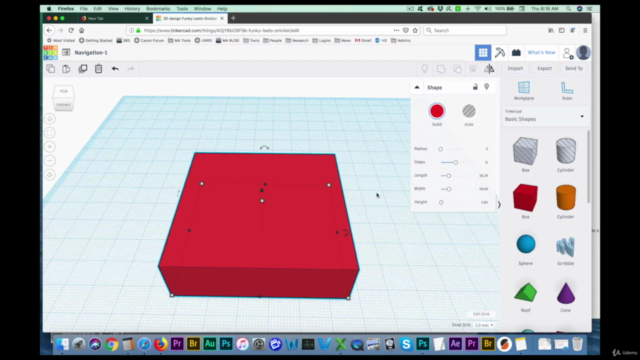The width and height of the screenshot is (640, 360).
Task: Open the Tools menu in the menu bar
Action: [x=182, y=9]
